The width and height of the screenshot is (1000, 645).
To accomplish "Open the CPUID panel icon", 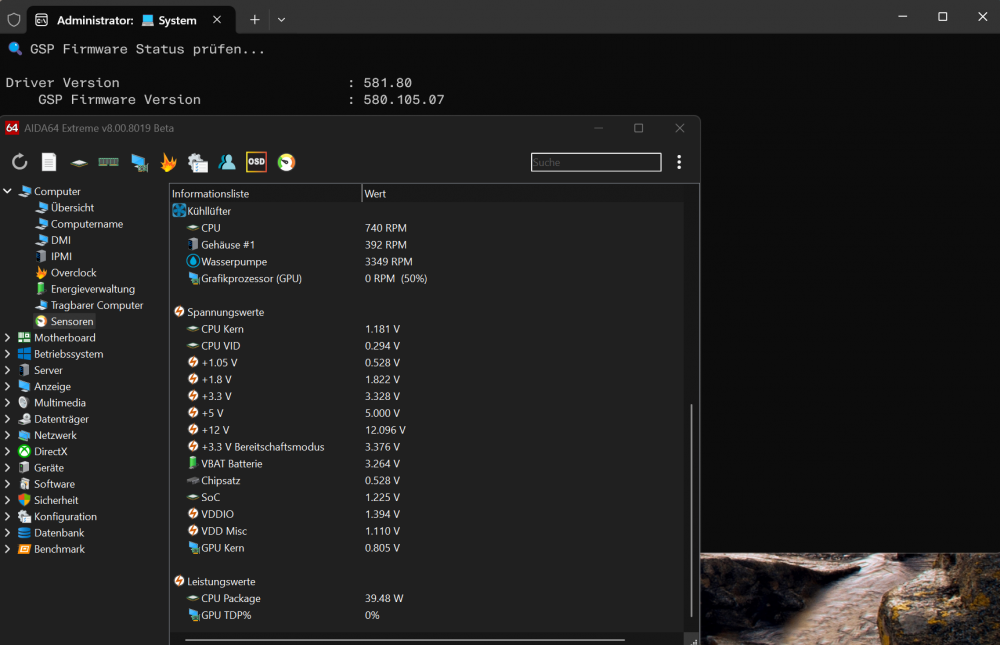I will [78, 161].
